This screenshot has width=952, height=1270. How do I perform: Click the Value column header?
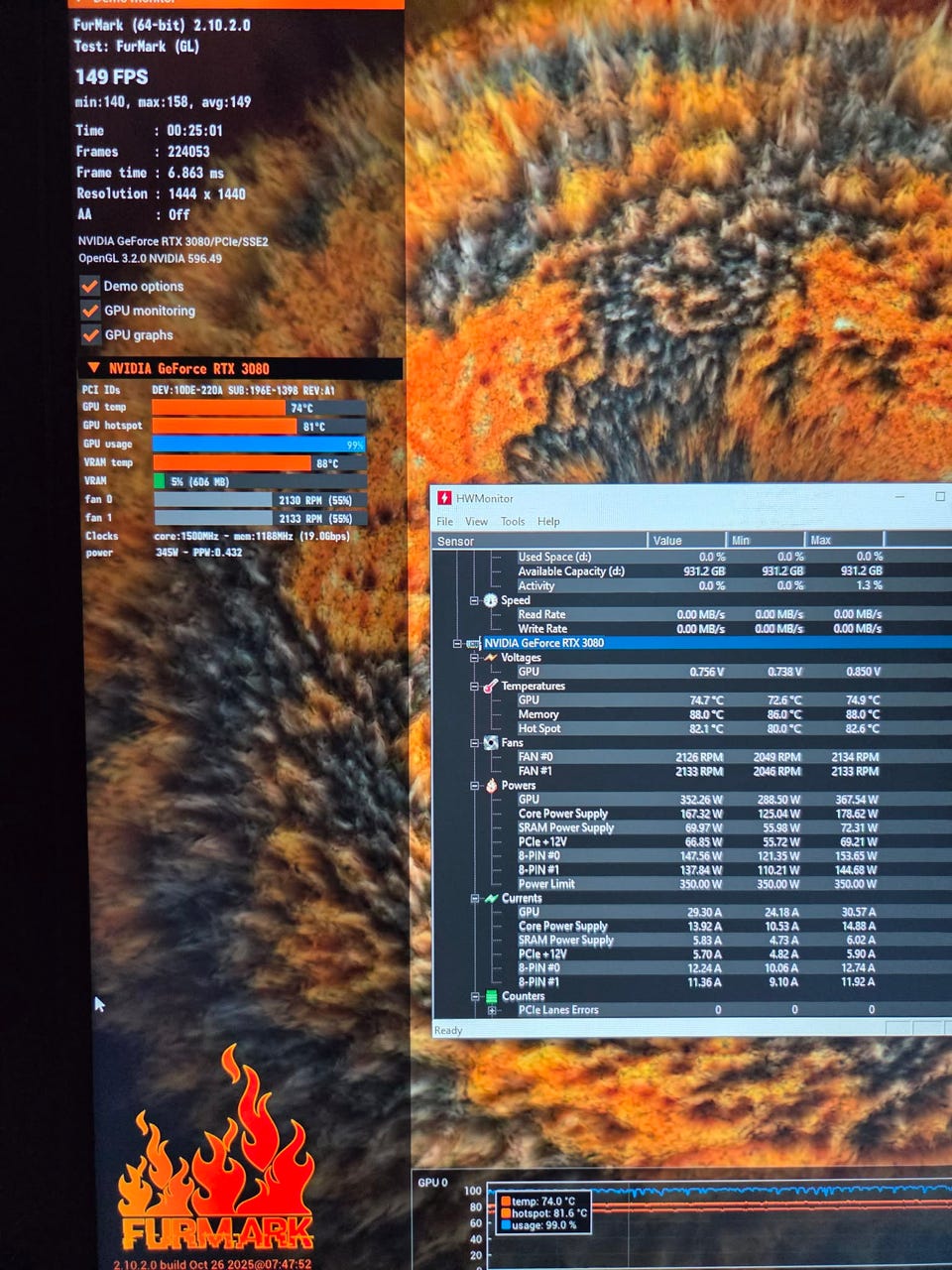tap(688, 541)
